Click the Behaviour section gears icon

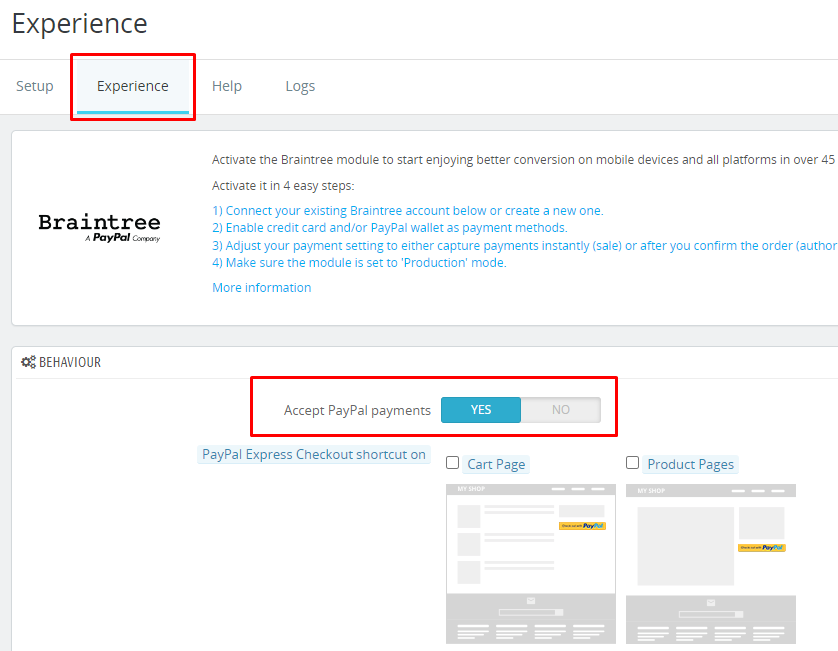(28, 363)
